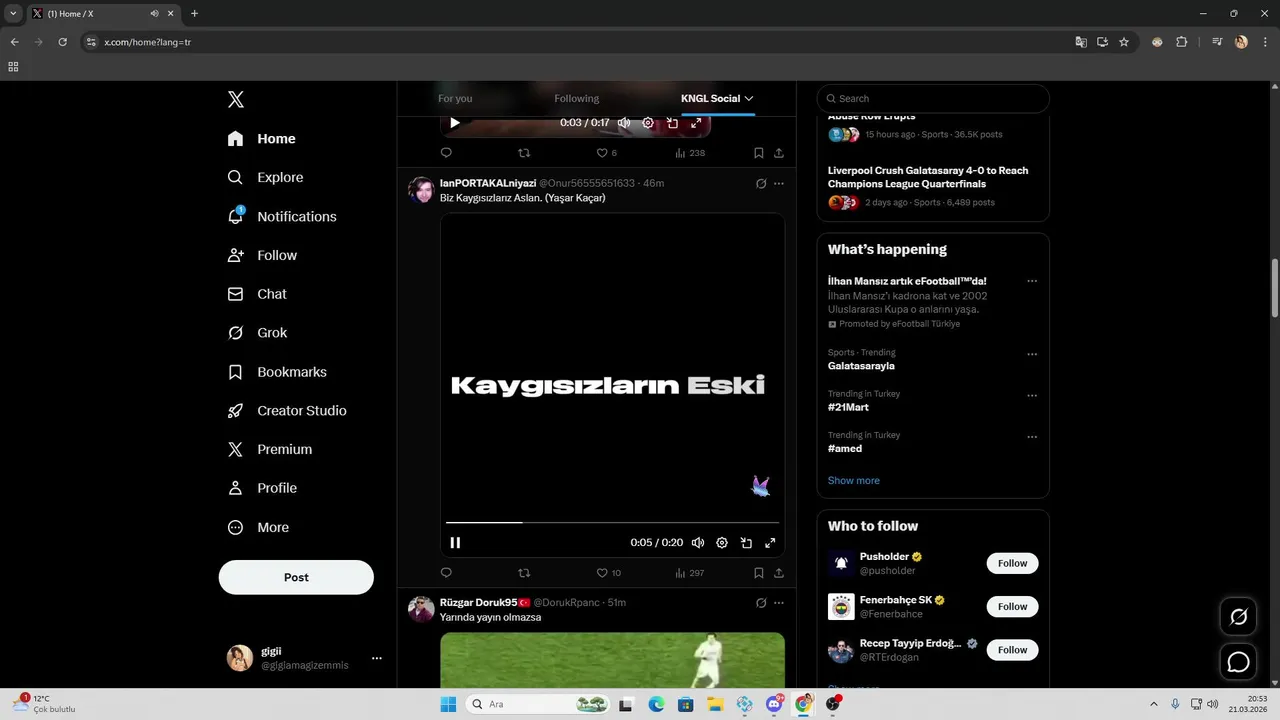Switch to the For you tab
The width and height of the screenshot is (1280, 720).
point(455,98)
